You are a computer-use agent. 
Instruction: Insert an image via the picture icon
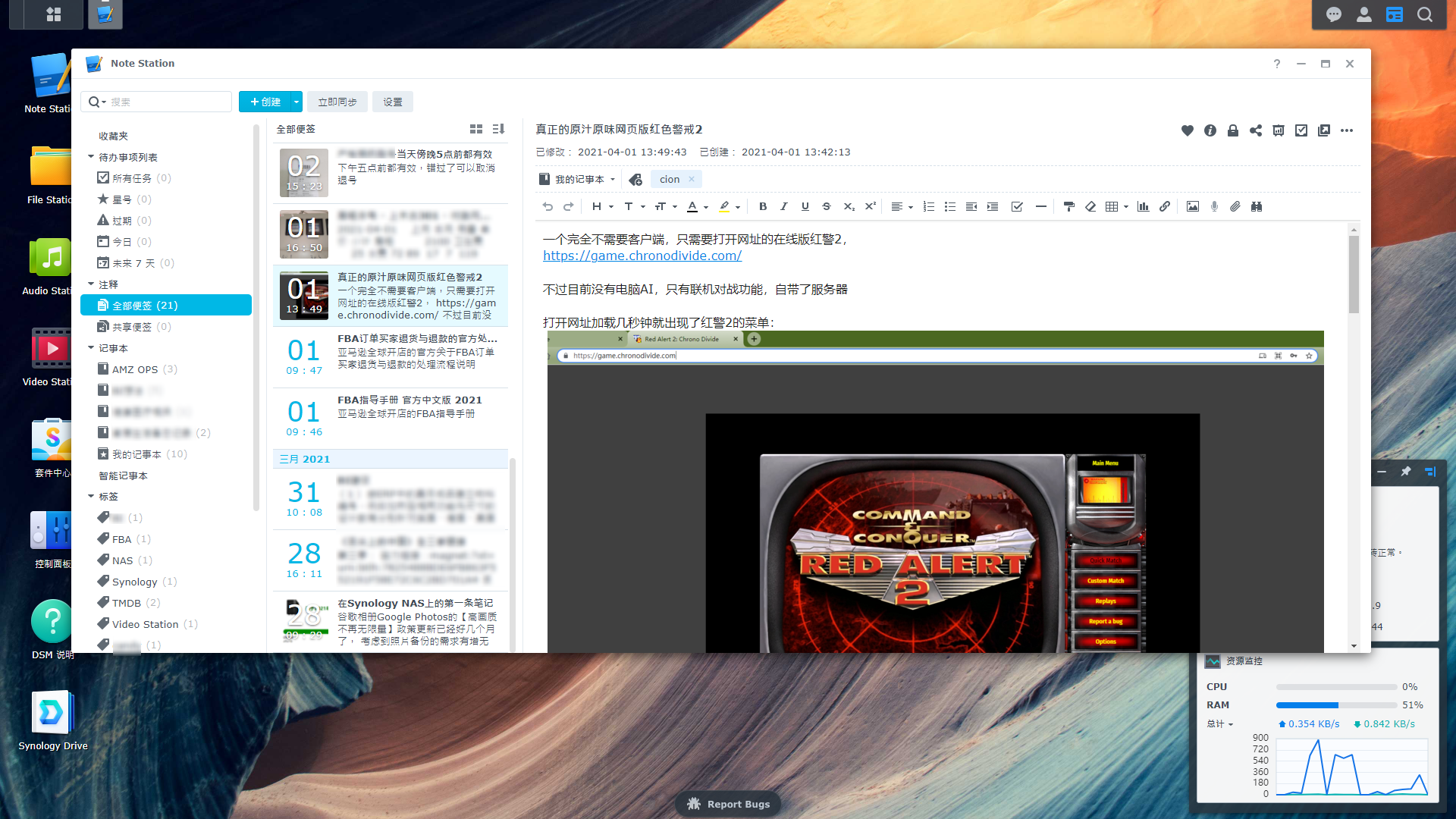point(1192,206)
